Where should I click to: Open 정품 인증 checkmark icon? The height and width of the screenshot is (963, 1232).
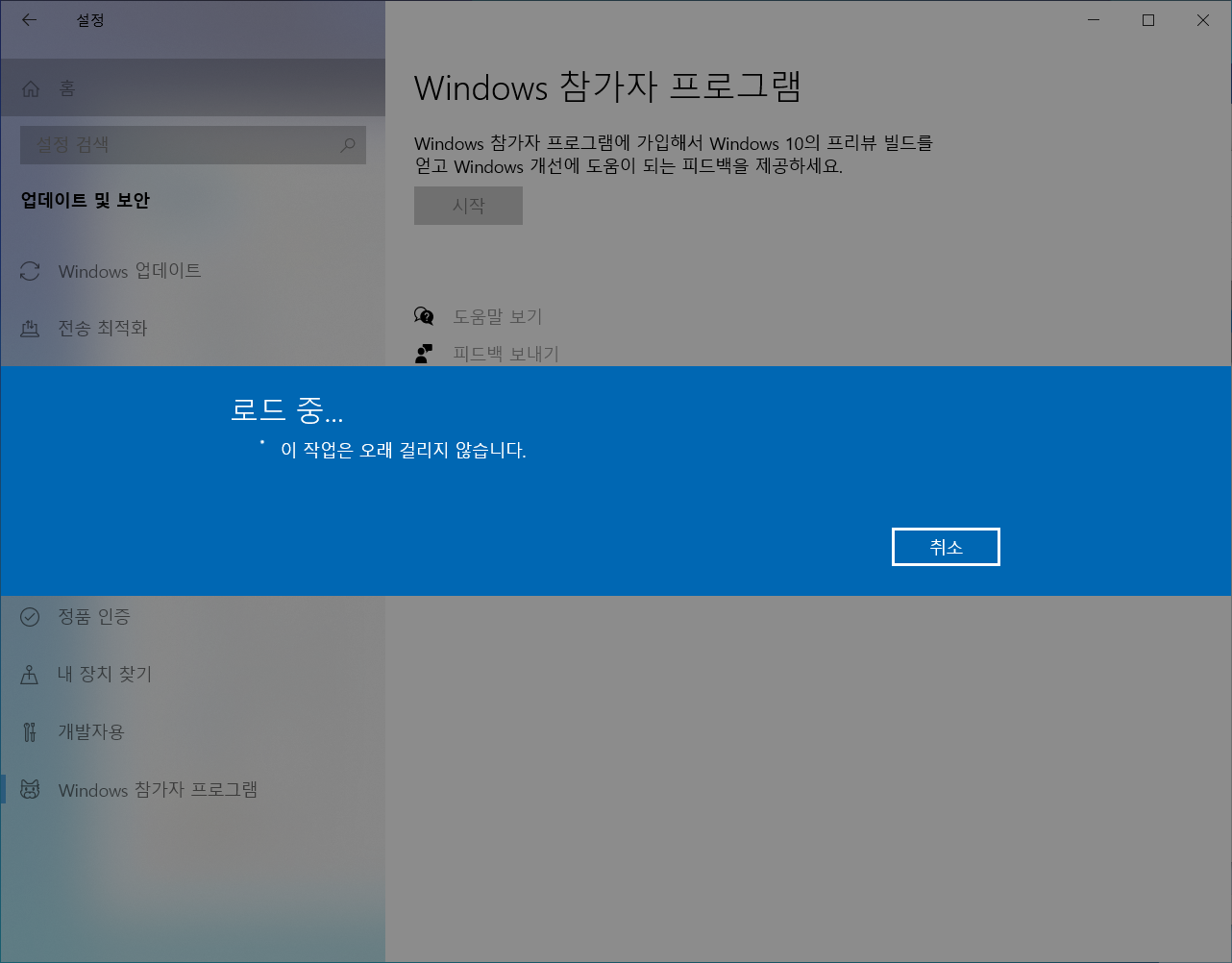point(30,617)
